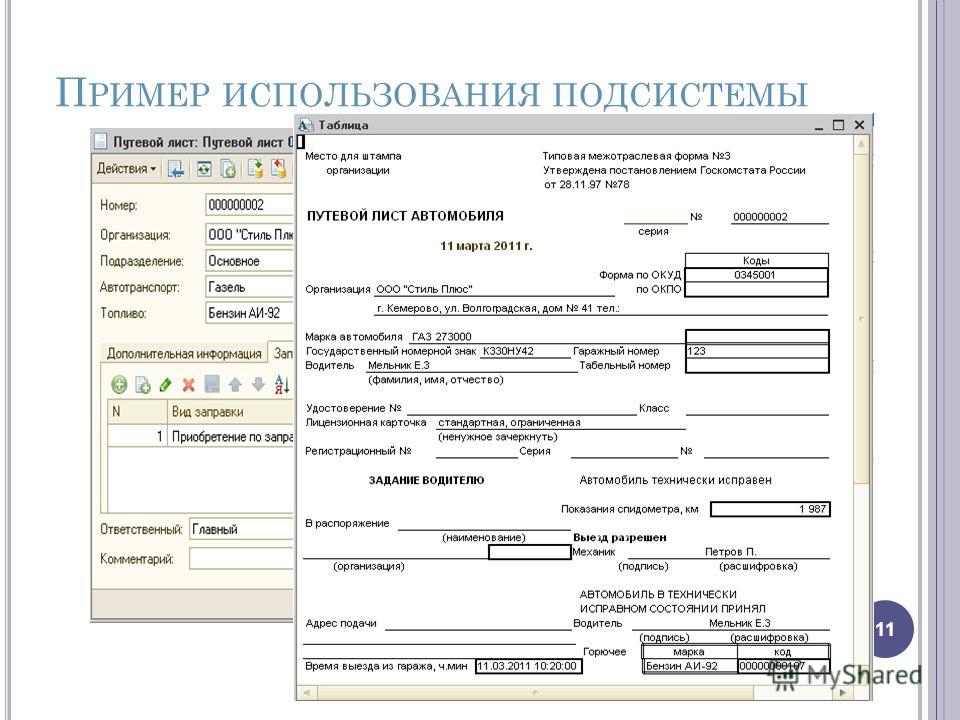Switch to the partially hidden Зап tab
960x720 pixels.
(x=282, y=353)
